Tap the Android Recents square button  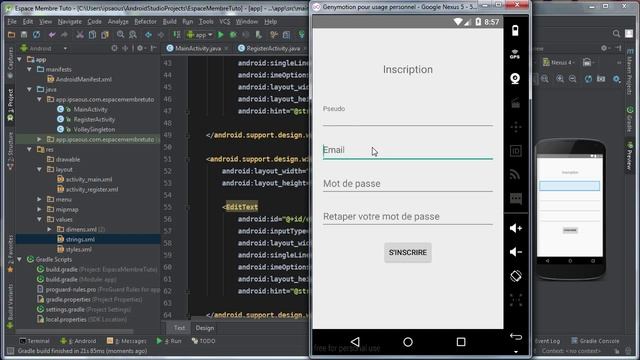pyautogui.click(x=461, y=342)
